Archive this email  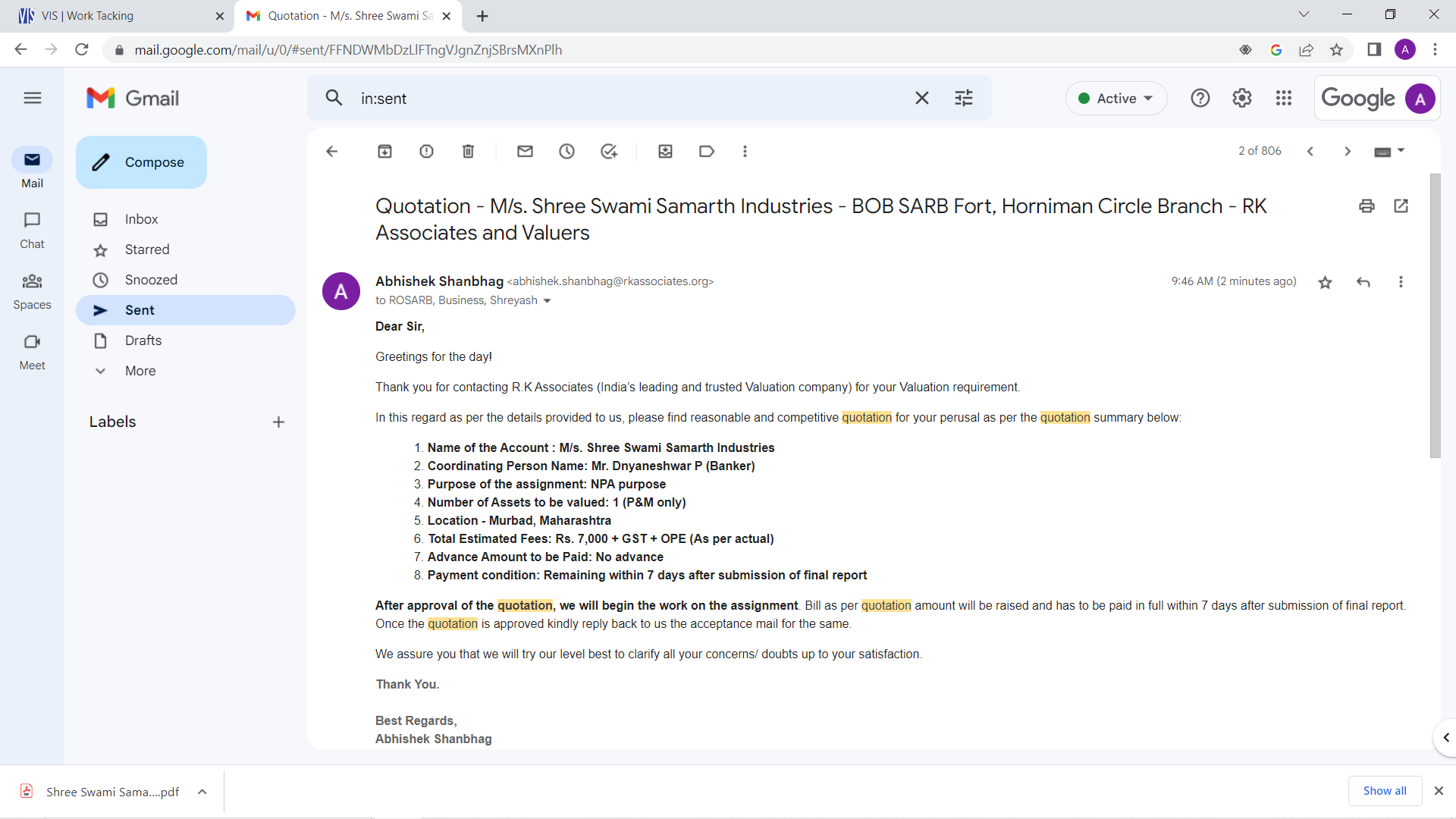pyautogui.click(x=385, y=152)
